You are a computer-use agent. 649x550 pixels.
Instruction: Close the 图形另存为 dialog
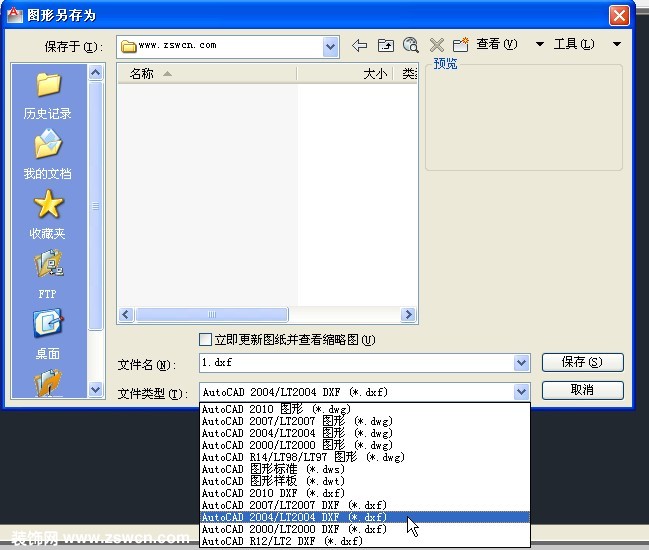(619, 16)
